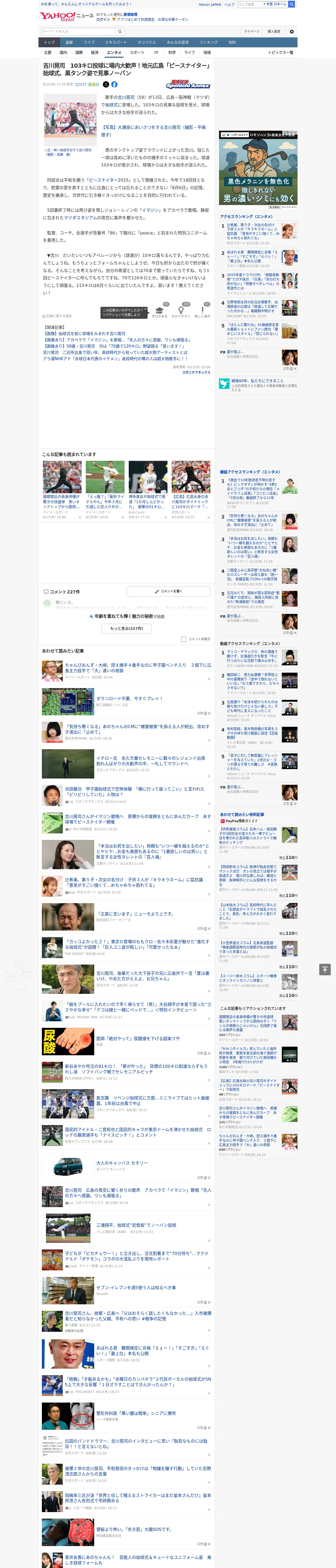The image size is (336, 1568).
Task: Open the 【広島】広島出身の吉川晃司 recommended card
Action: click(191, 490)
